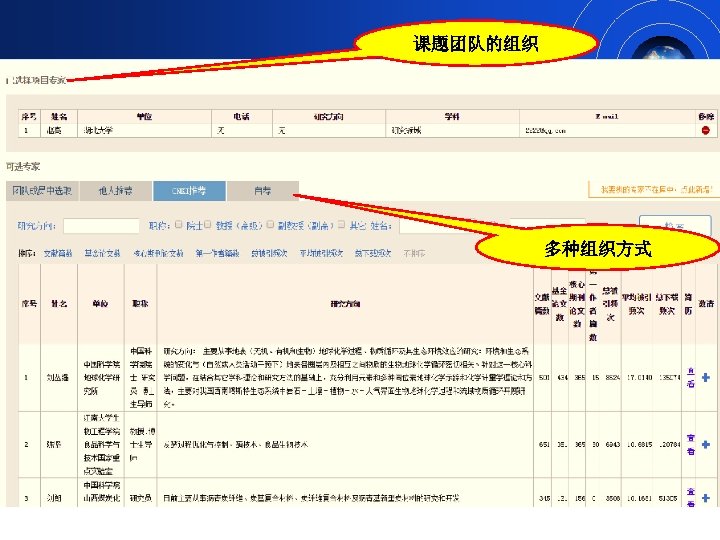
Task: View résumé link for row 1 expert
Action: click(x=690, y=377)
